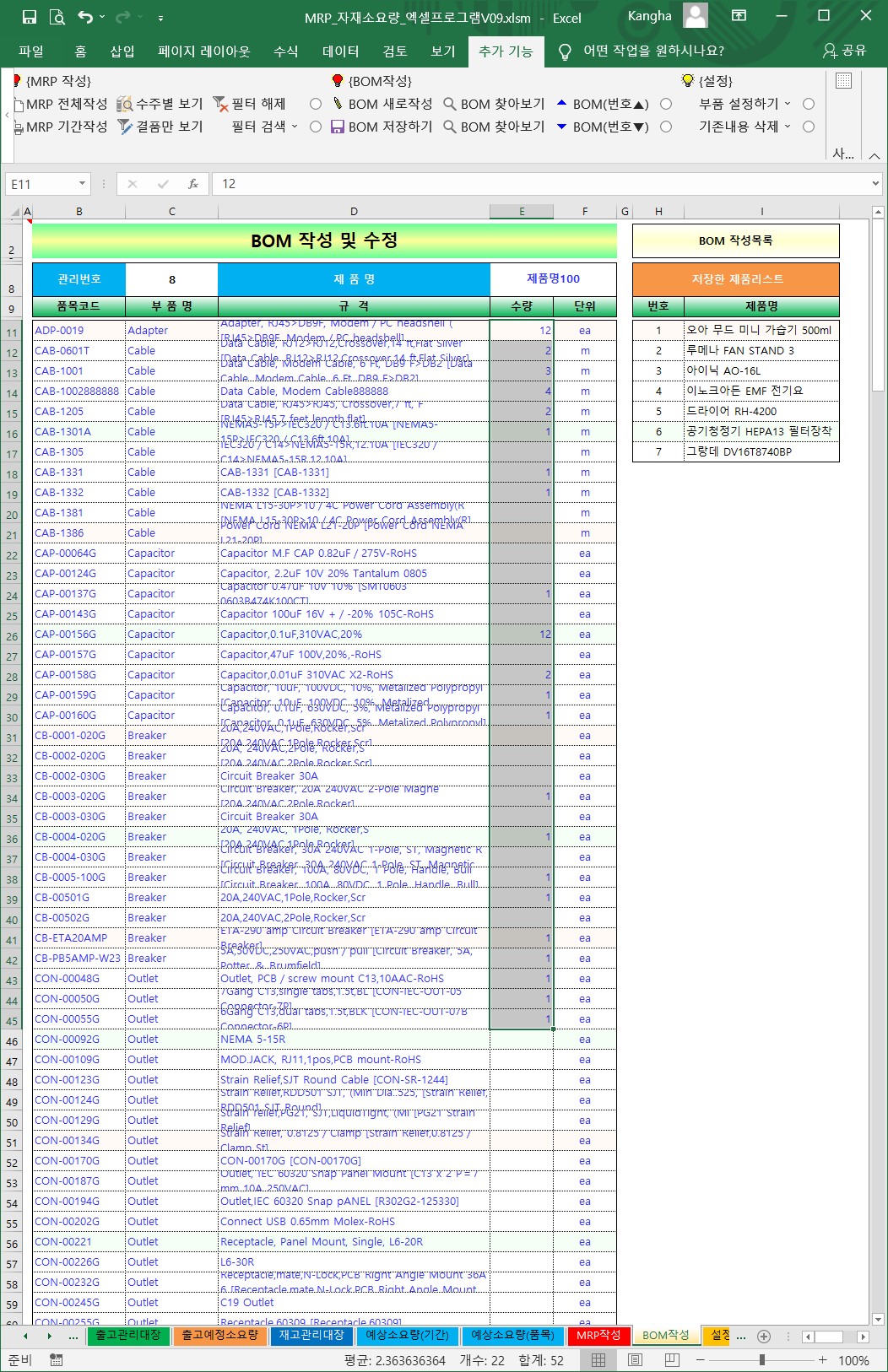The width and height of the screenshot is (888, 1372).
Task: Run MRP 기간작성 command
Action: click(x=60, y=127)
